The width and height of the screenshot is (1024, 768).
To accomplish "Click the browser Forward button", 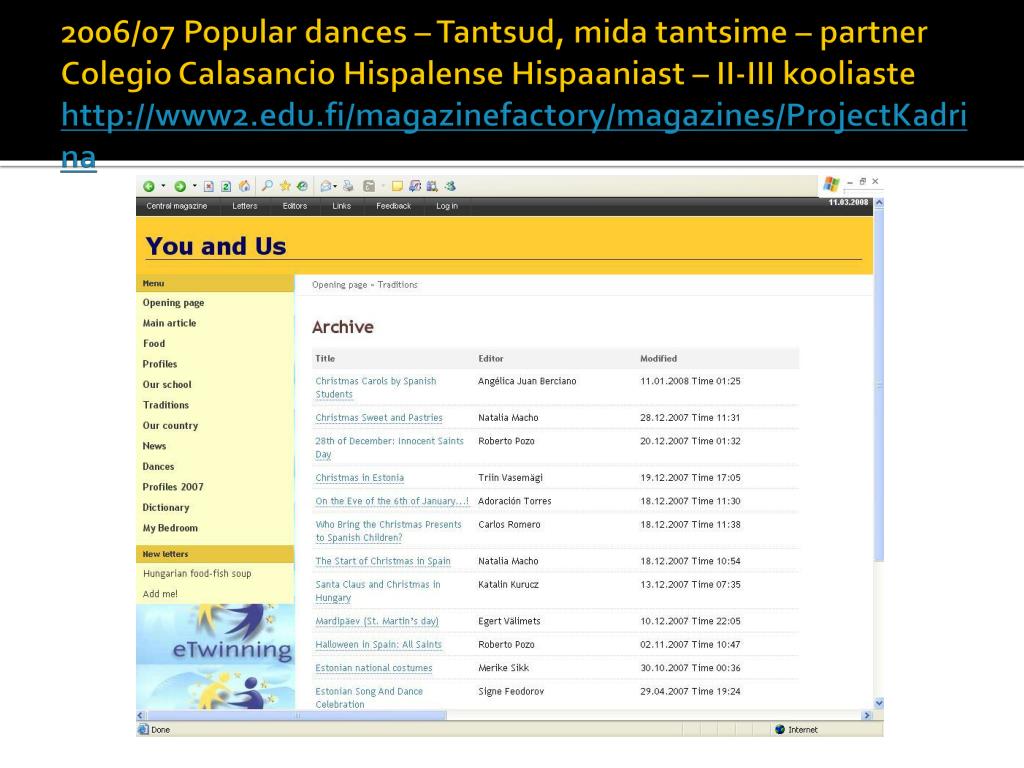I will click(180, 187).
